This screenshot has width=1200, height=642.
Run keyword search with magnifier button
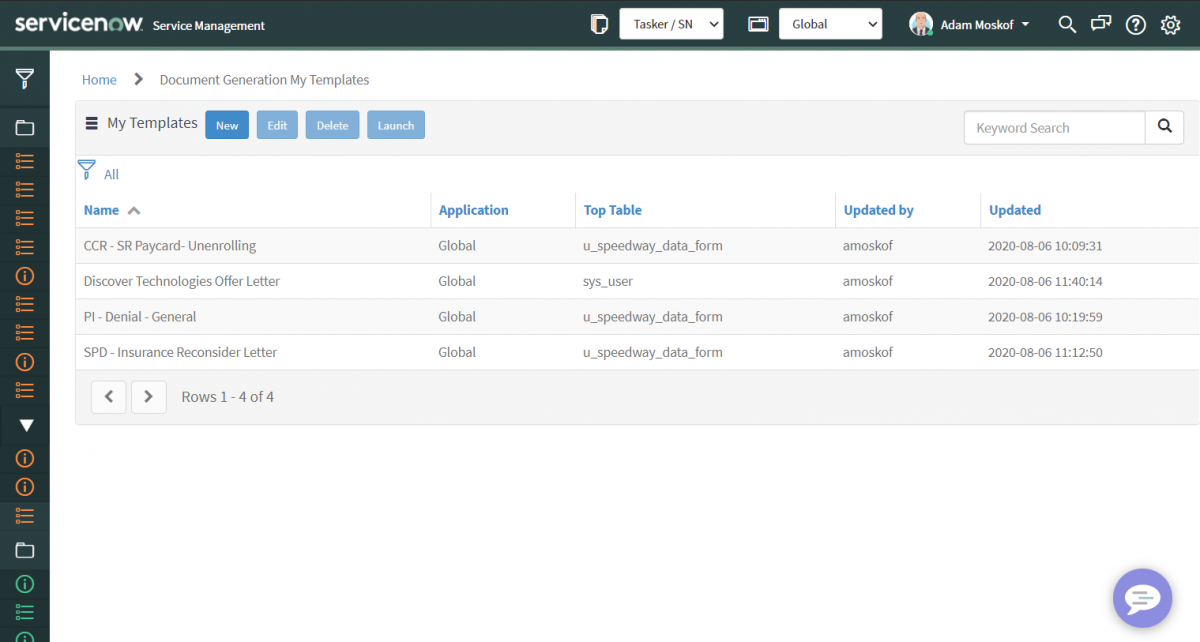coord(1164,127)
